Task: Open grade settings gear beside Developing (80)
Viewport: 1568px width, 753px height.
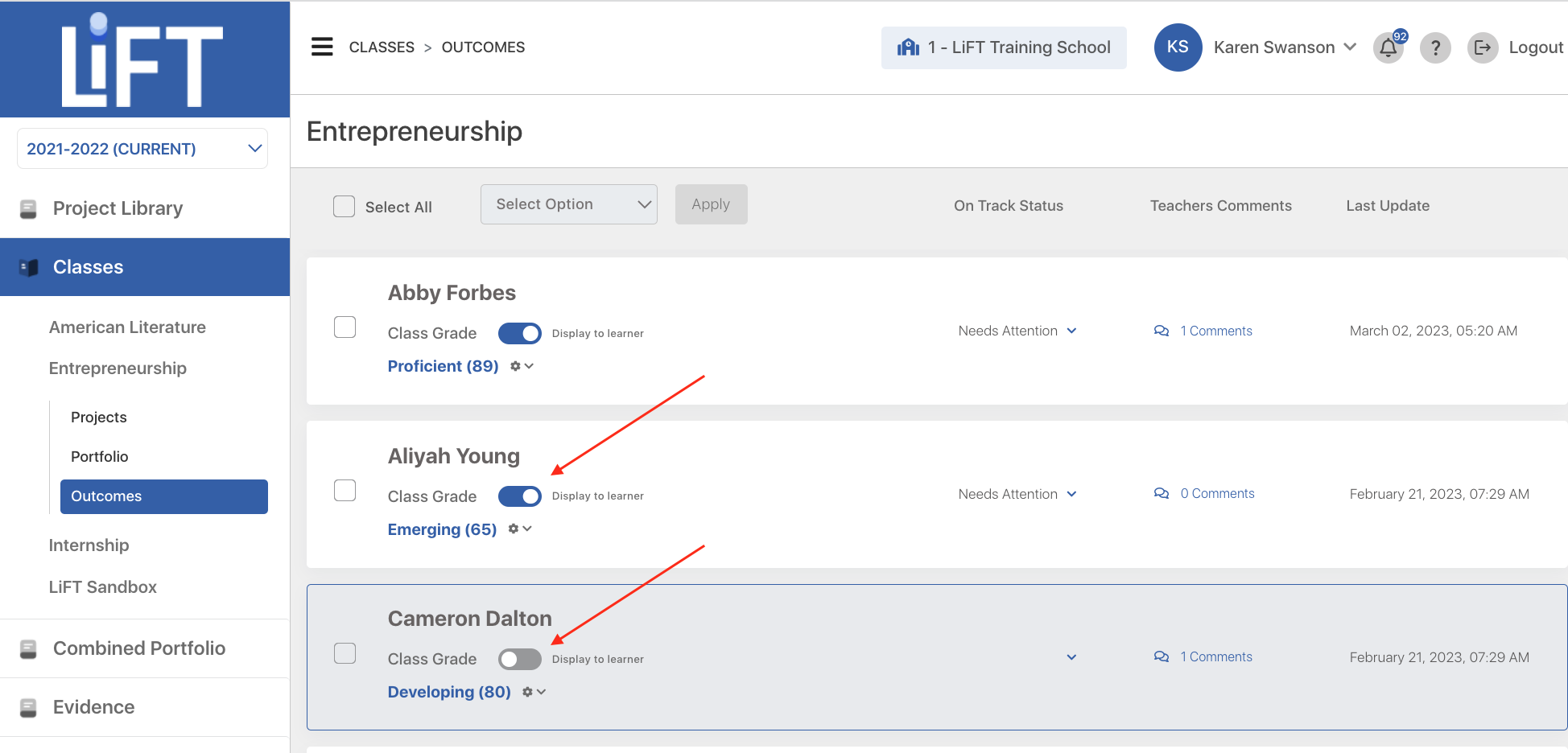Action: coord(534,692)
